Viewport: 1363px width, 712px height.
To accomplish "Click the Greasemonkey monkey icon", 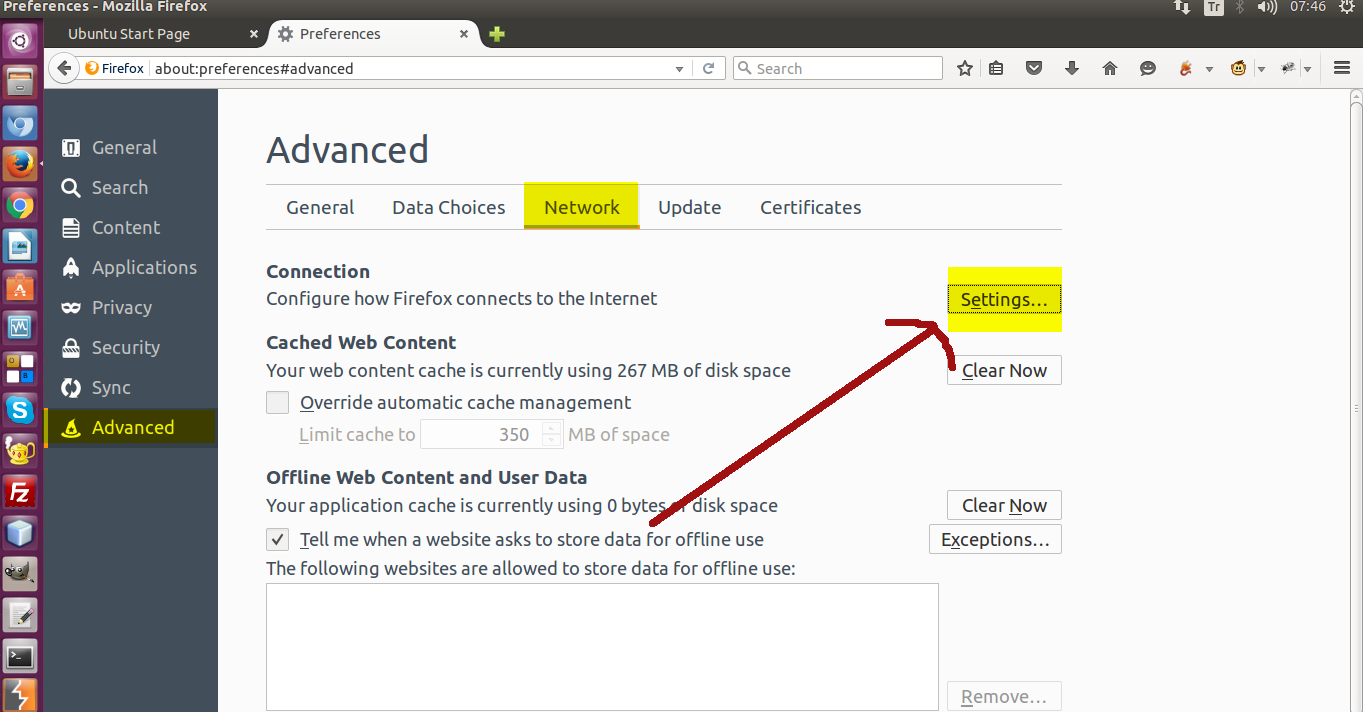I will 1239,68.
